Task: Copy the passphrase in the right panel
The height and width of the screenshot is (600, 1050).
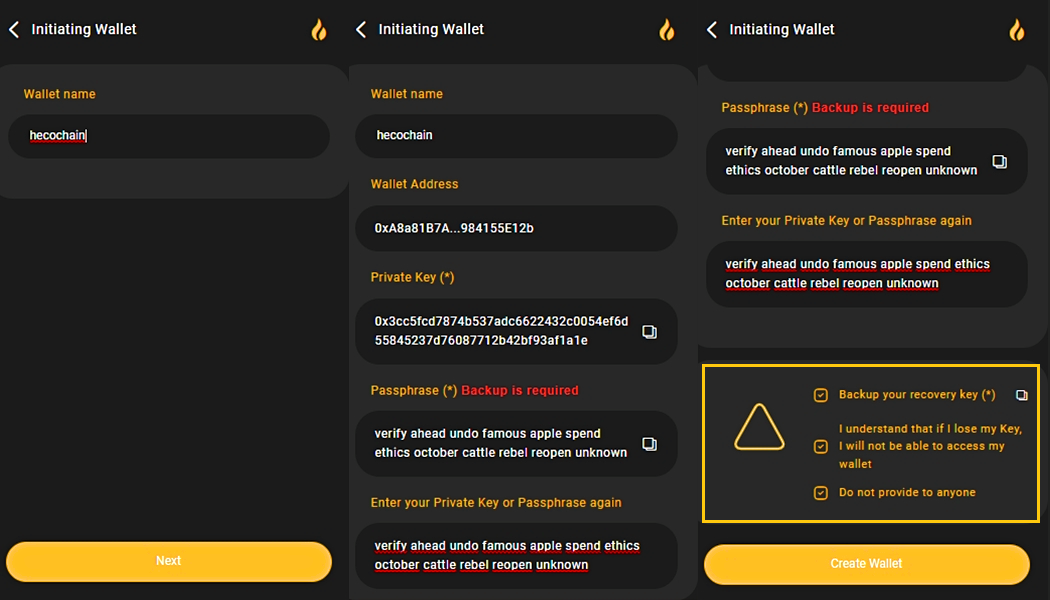Action: click(999, 161)
